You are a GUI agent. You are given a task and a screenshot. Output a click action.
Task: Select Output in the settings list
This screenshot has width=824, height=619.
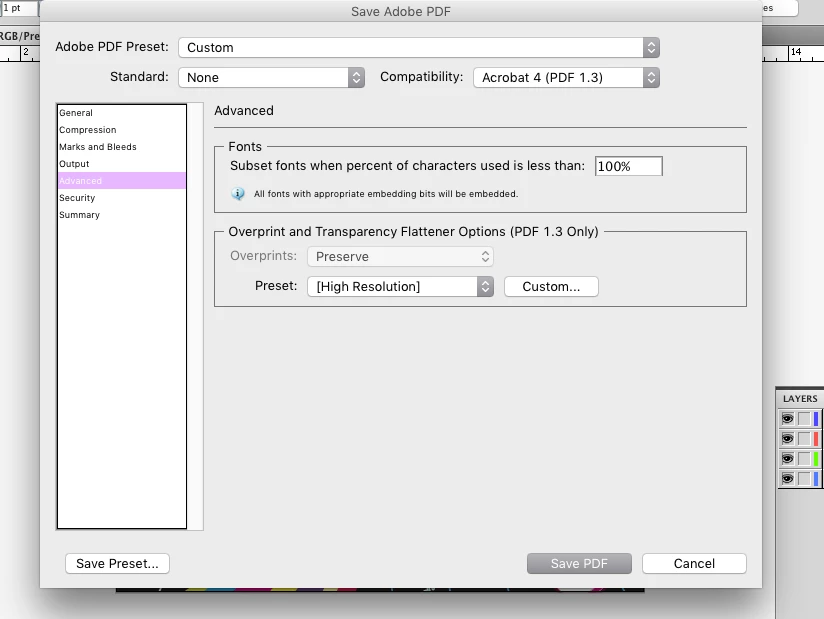[x=121, y=164]
